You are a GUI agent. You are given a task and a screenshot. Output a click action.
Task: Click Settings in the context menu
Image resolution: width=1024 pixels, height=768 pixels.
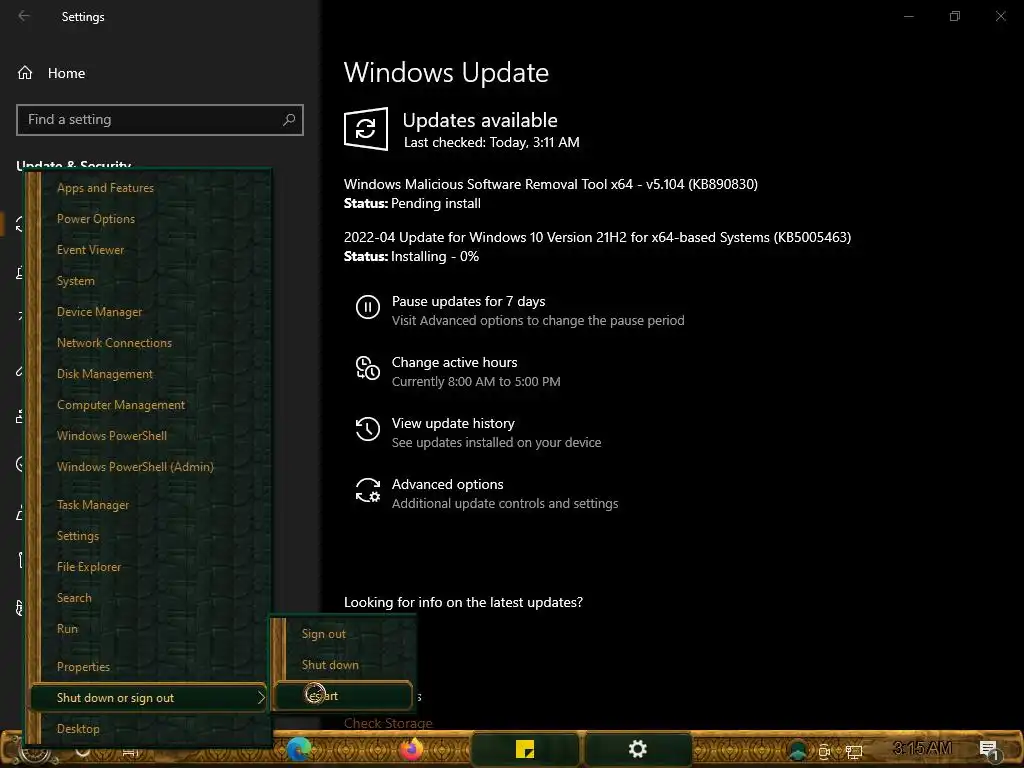[x=78, y=536]
